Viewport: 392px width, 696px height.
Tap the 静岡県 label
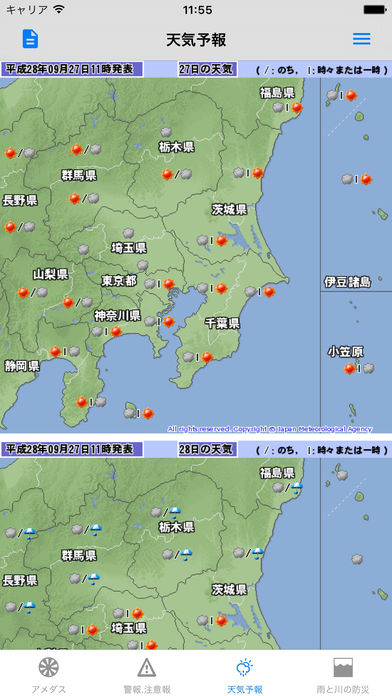pyautogui.click(x=22, y=366)
